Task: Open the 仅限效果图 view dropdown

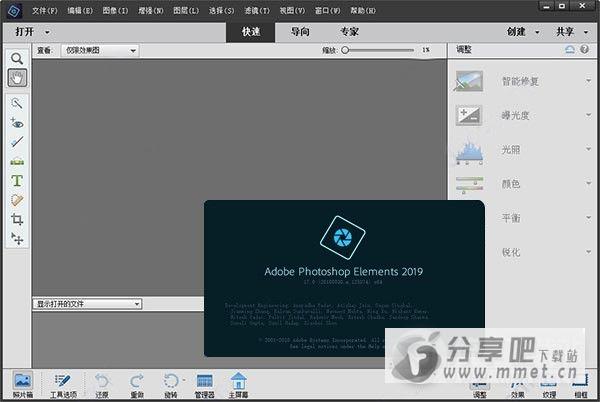Action: [100, 50]
